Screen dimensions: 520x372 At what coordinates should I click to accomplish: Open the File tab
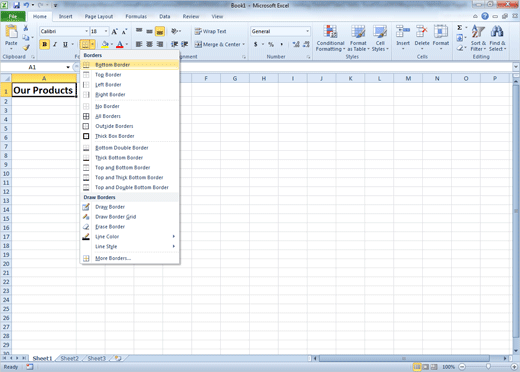pyautogui.click(x=13, y=16)
